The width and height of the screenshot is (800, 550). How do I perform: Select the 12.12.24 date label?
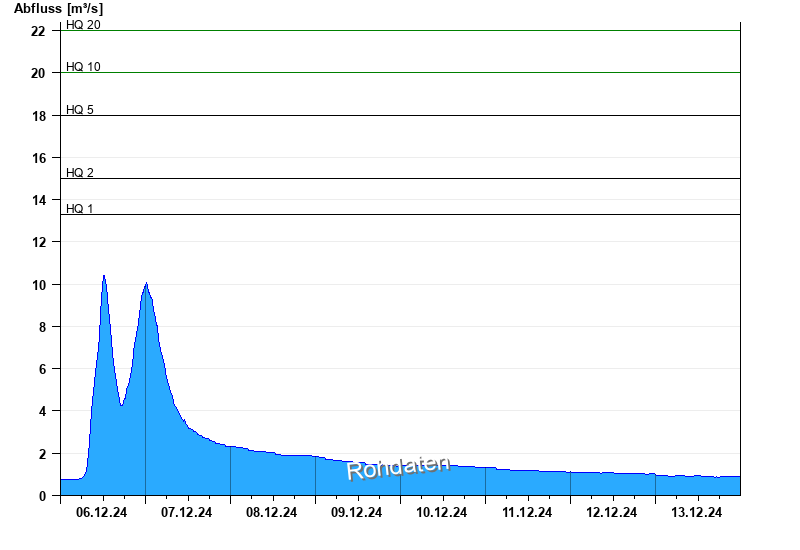tap(611, 512)
